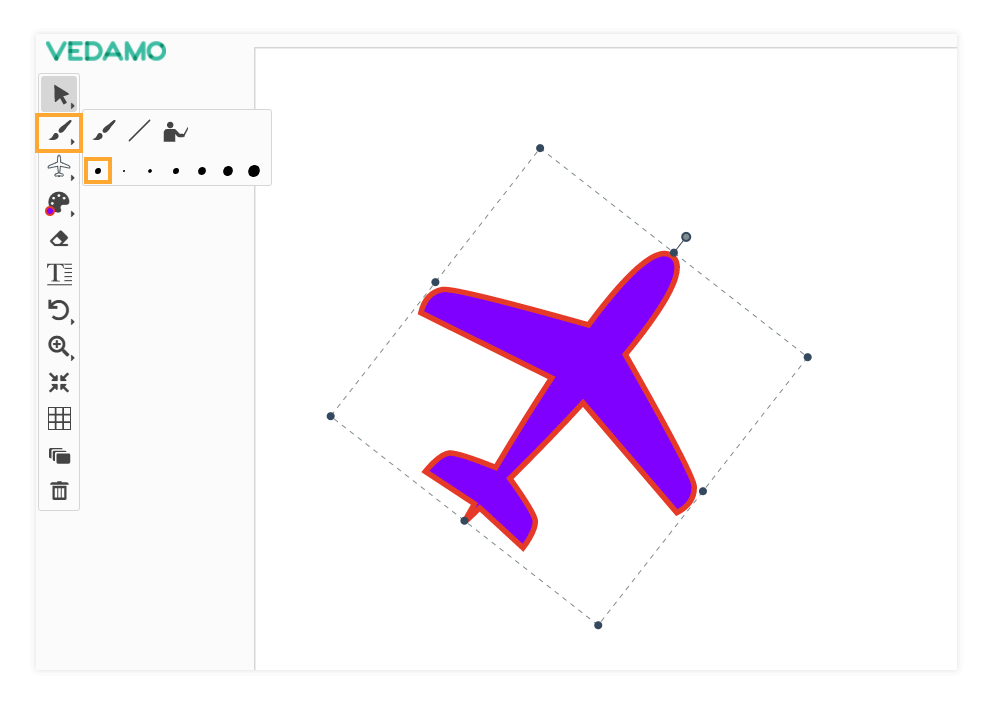Click the current color indicator on palette icon

(50, 211)
